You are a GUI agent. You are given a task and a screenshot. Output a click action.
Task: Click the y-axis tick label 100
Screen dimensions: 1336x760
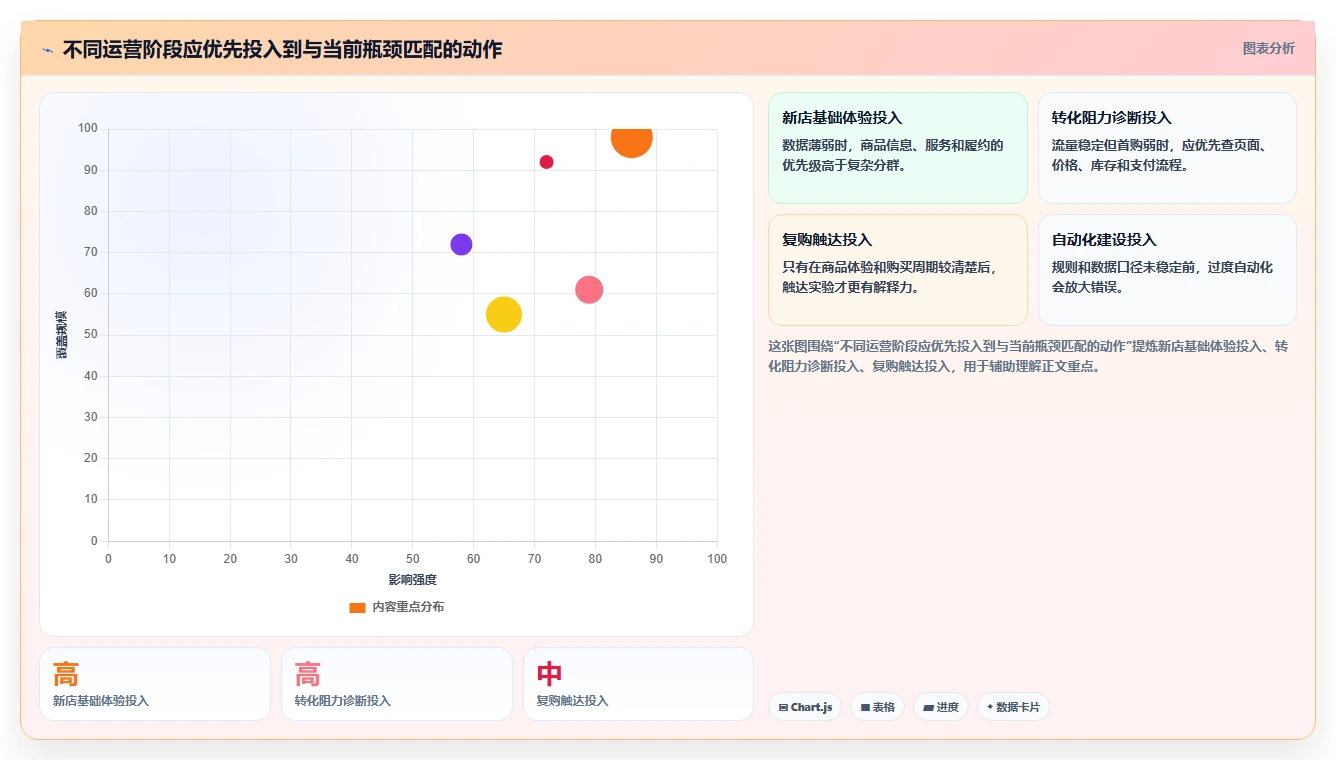(x=88, y=128)
